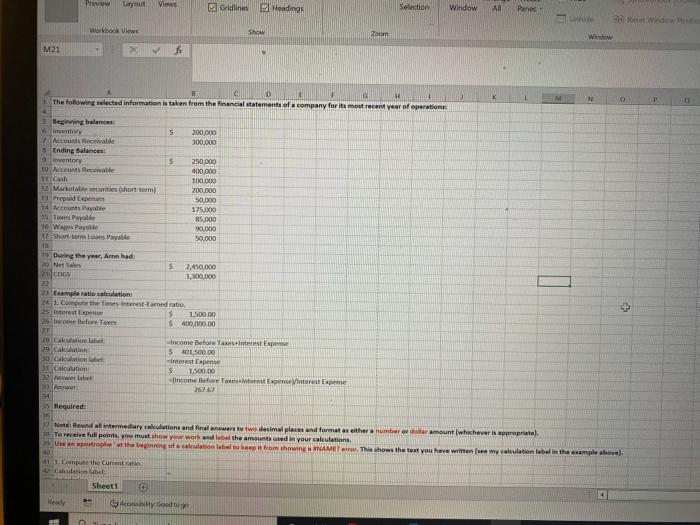Select column N header

(x=590, y=99)
